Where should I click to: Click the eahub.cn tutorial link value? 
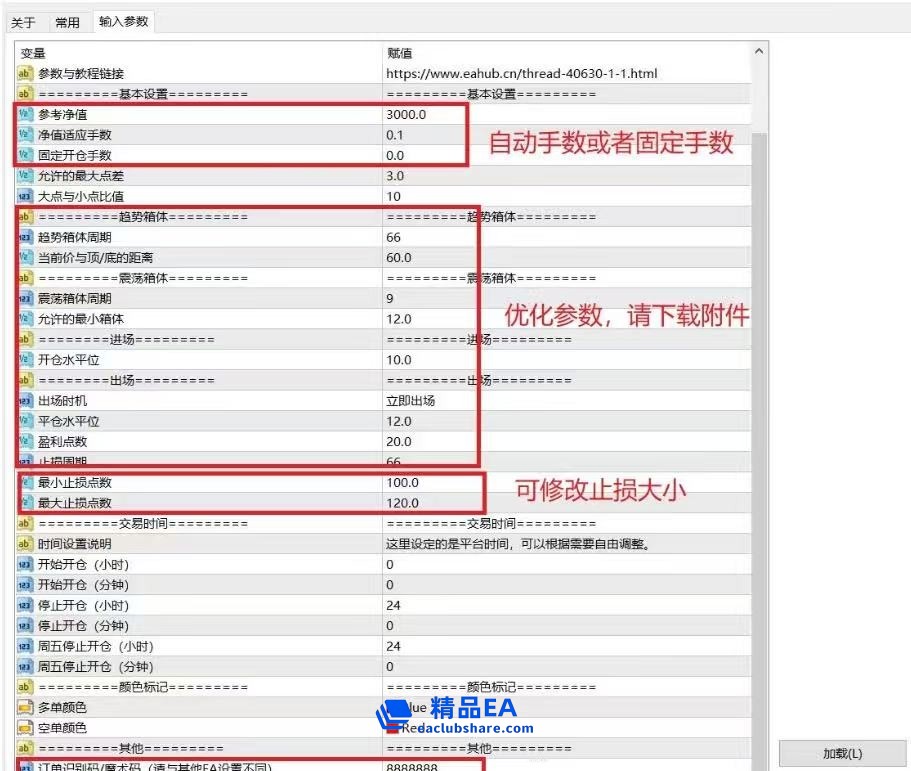[x=521, y=73]
